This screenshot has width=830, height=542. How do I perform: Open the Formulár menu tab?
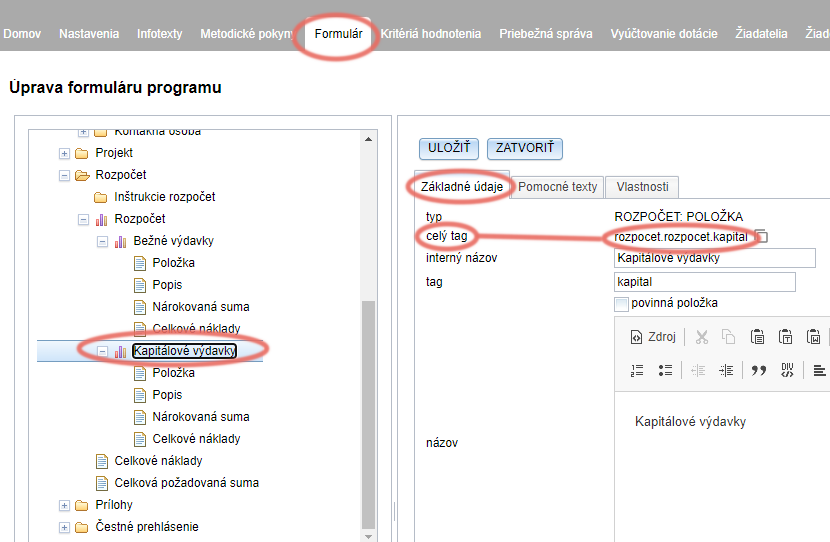point(338,34)
